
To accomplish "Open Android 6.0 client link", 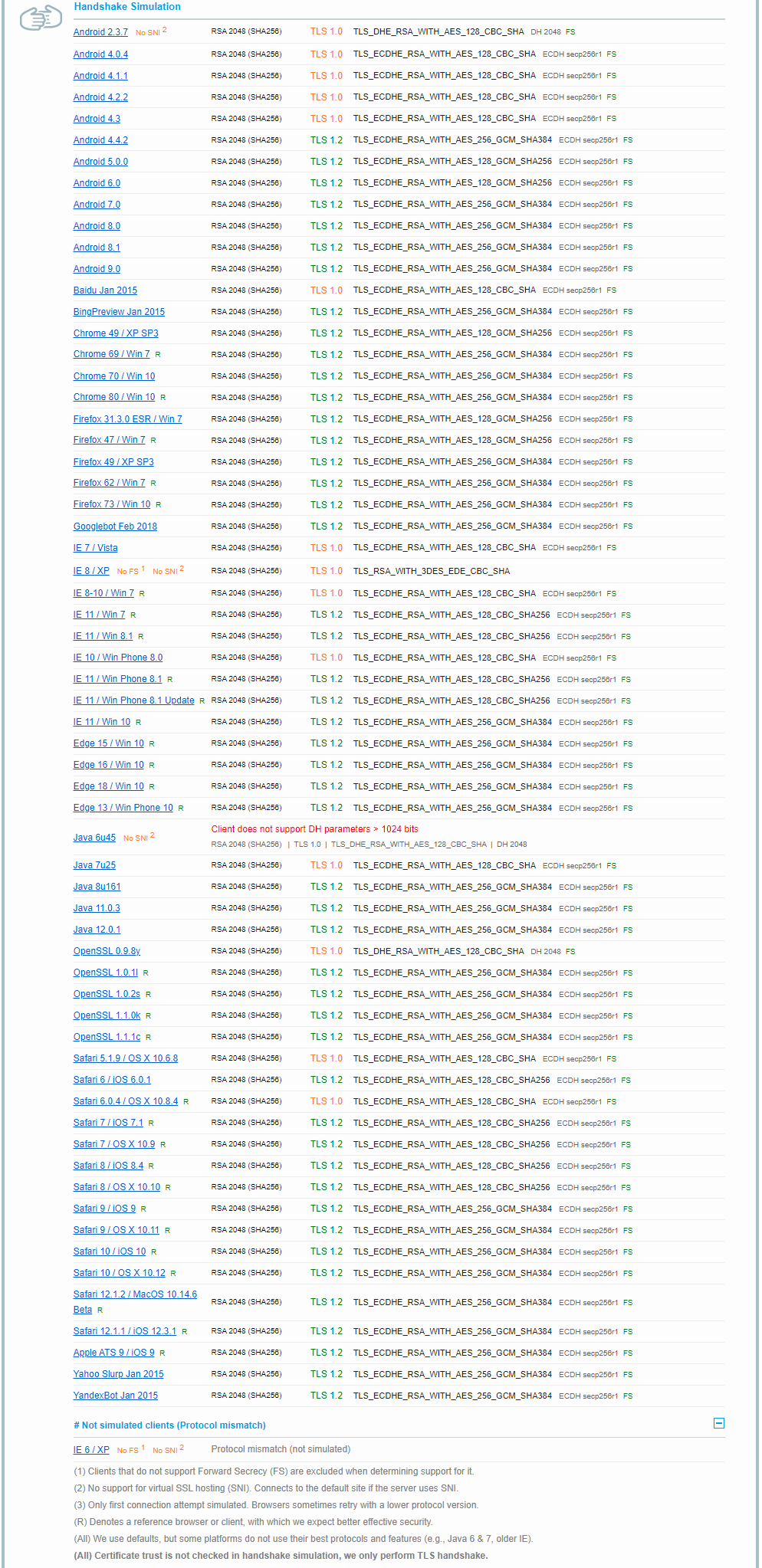I will point(97,183).
